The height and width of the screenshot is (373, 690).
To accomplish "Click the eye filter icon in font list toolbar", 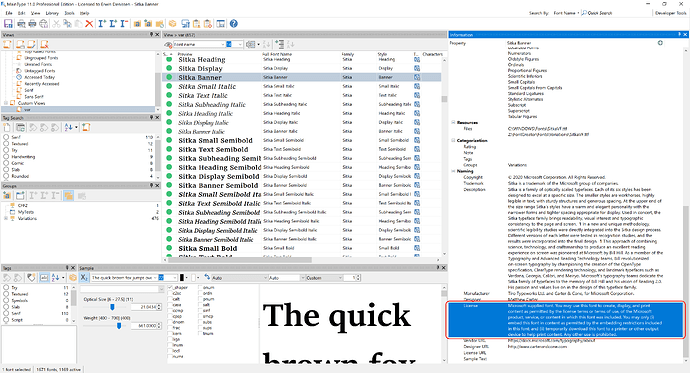I will pyautogui.click(x=168, y=44).
